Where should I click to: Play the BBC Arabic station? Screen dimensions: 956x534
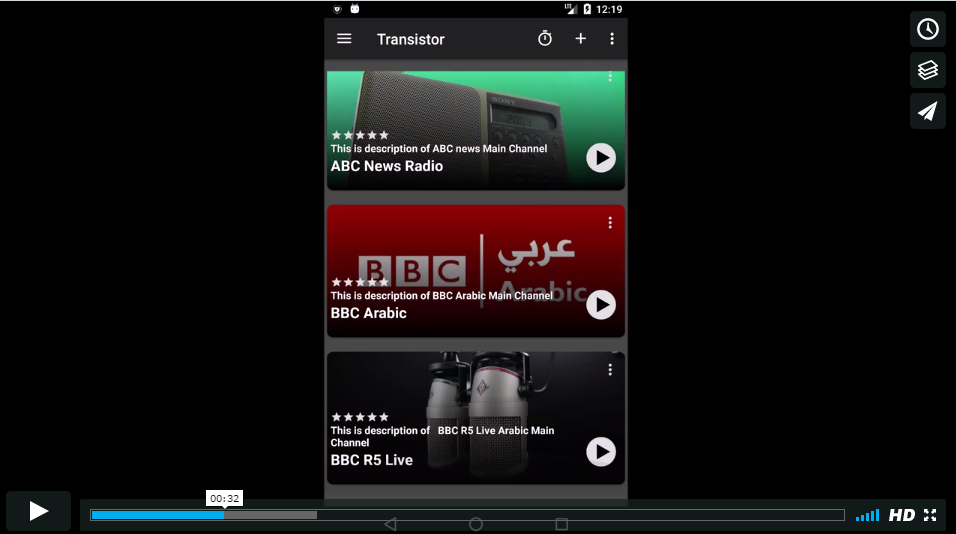coord(601,305)
